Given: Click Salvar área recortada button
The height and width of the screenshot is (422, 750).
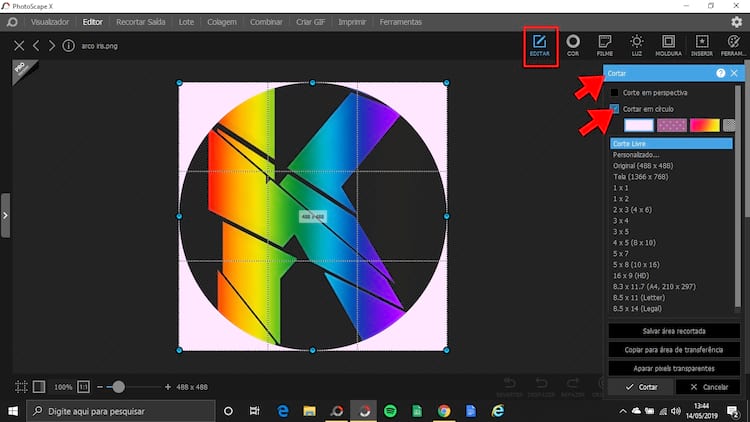Looking at the screenshot, I should pyautogui.click(x=674, y=331).
